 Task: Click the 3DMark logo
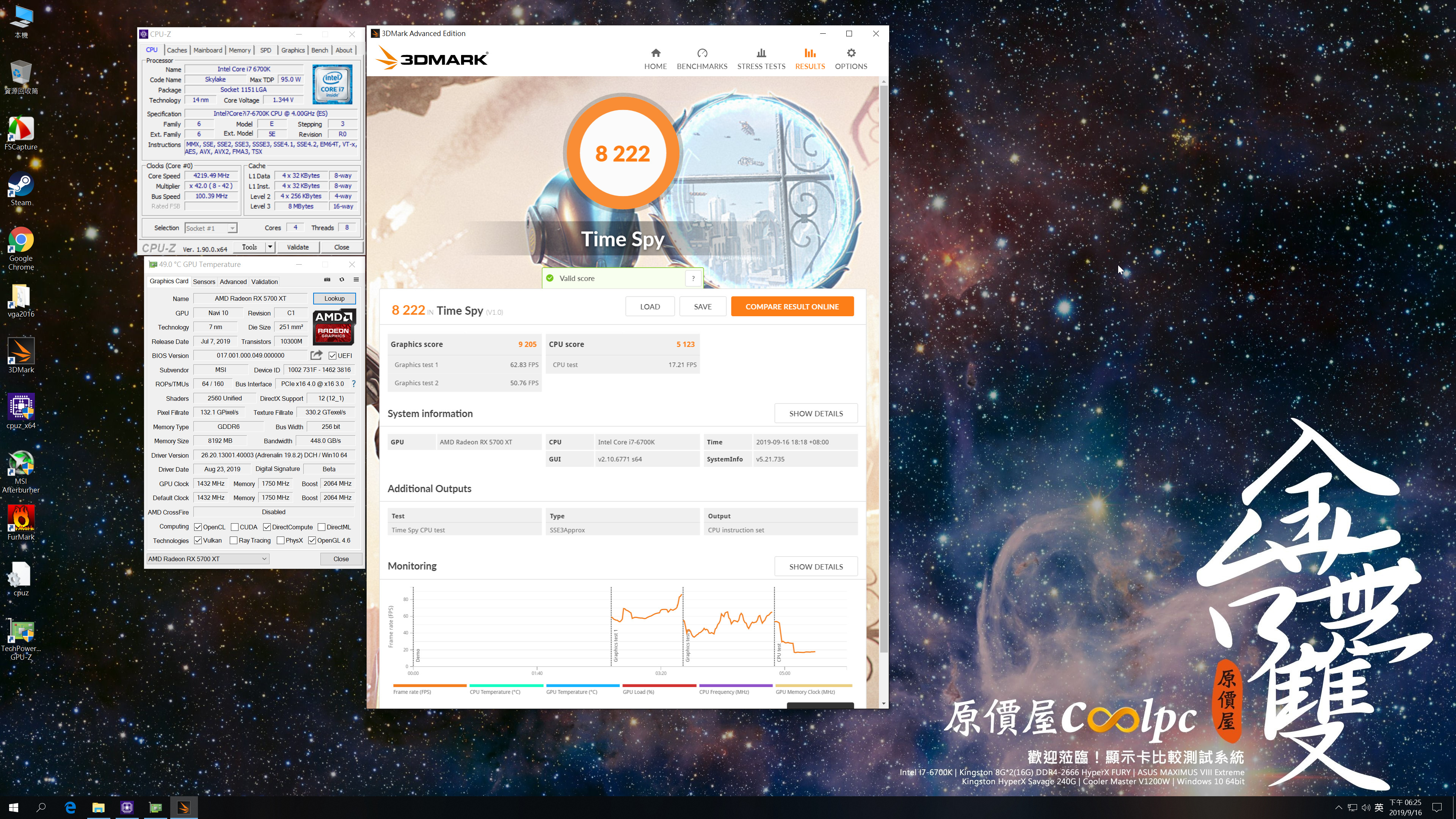(432, 58)
